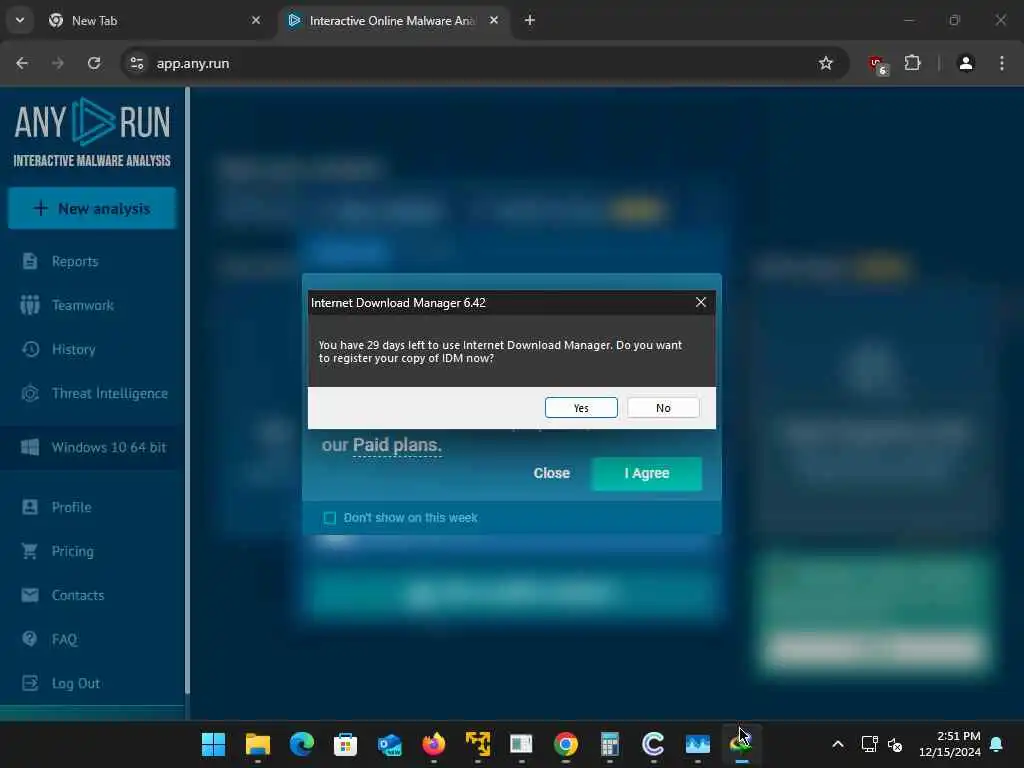
Task: Close the New Tab tab
Action: pos(256,20)
